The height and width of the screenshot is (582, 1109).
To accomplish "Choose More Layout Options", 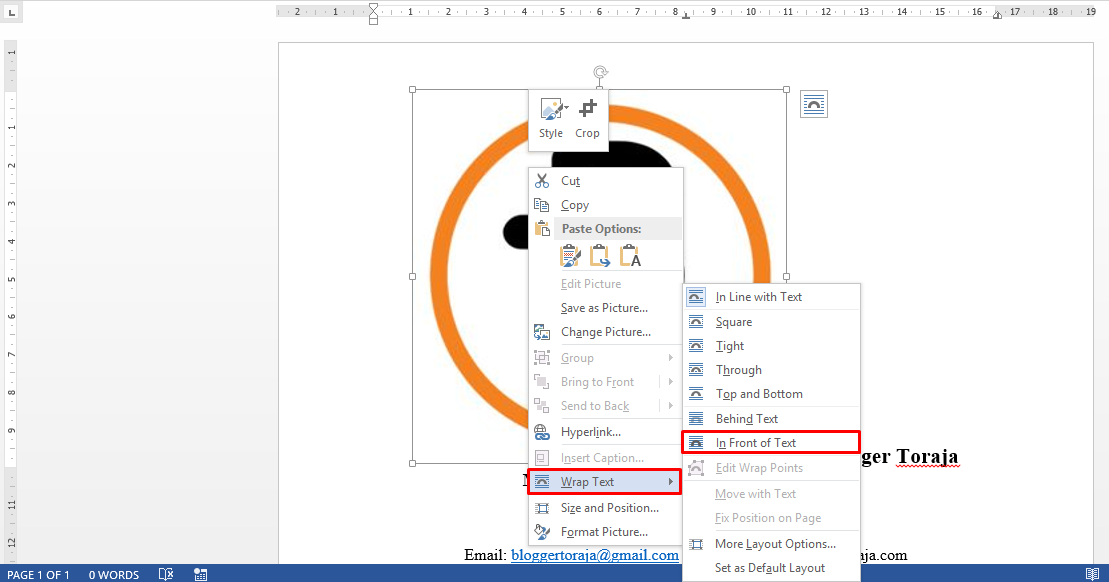I will click(772, 544).
